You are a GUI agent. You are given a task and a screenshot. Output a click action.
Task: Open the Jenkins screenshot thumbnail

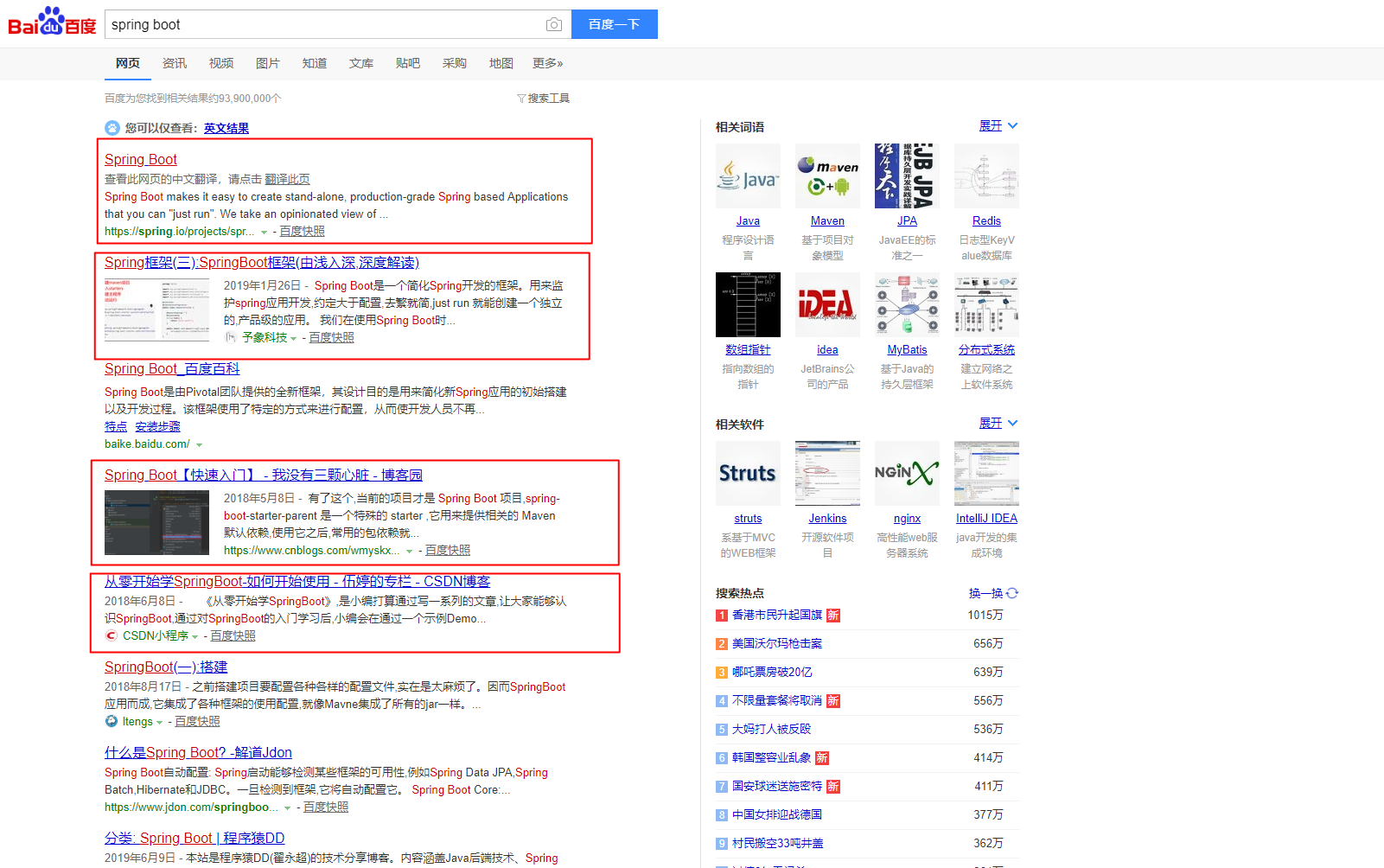[x=827, y=473]
